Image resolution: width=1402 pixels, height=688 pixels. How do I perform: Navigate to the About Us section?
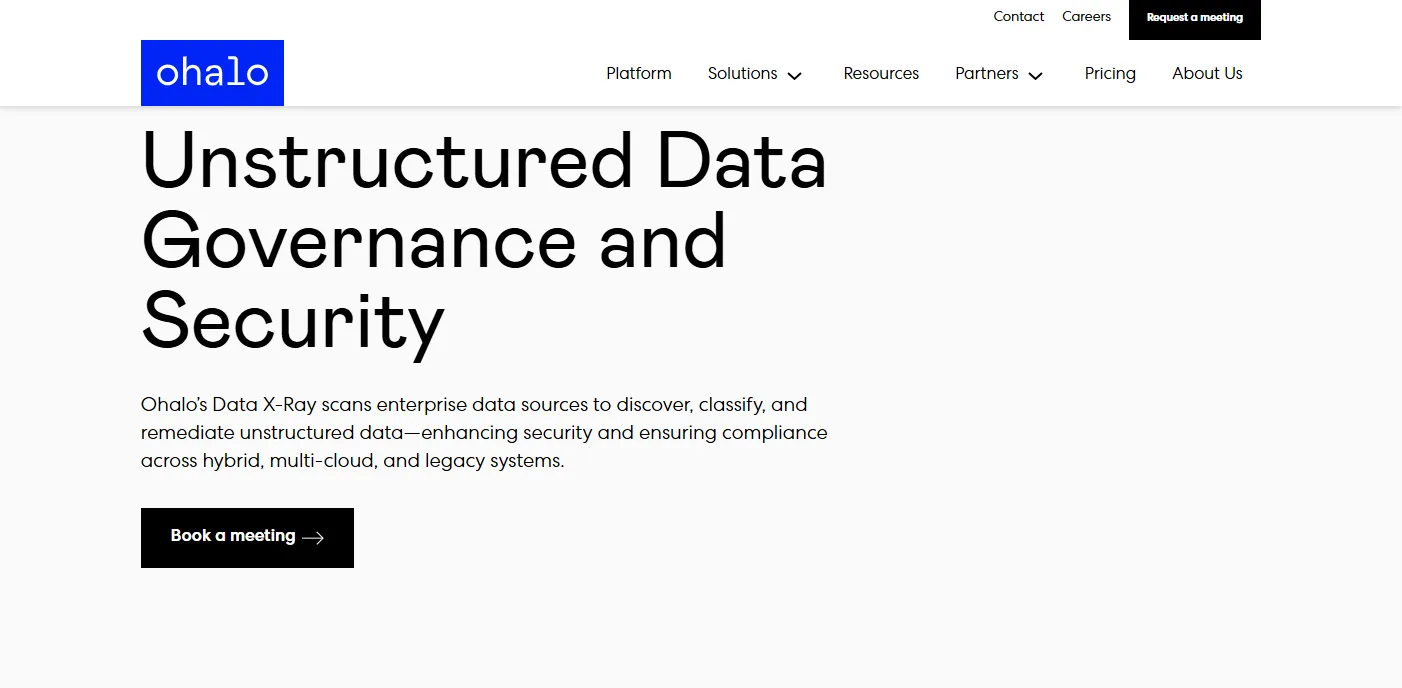[1207, 73]
